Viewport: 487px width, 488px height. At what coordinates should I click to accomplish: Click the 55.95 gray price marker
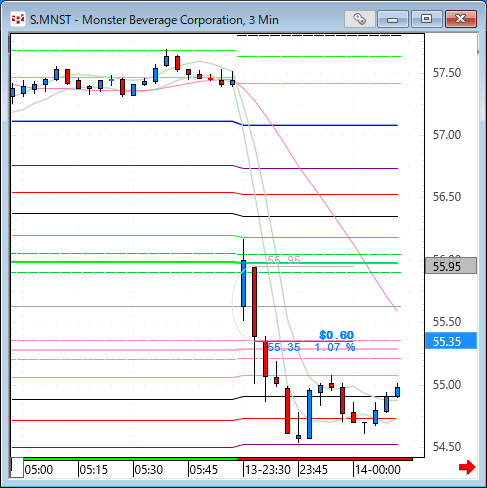click(x=451, y=266)
